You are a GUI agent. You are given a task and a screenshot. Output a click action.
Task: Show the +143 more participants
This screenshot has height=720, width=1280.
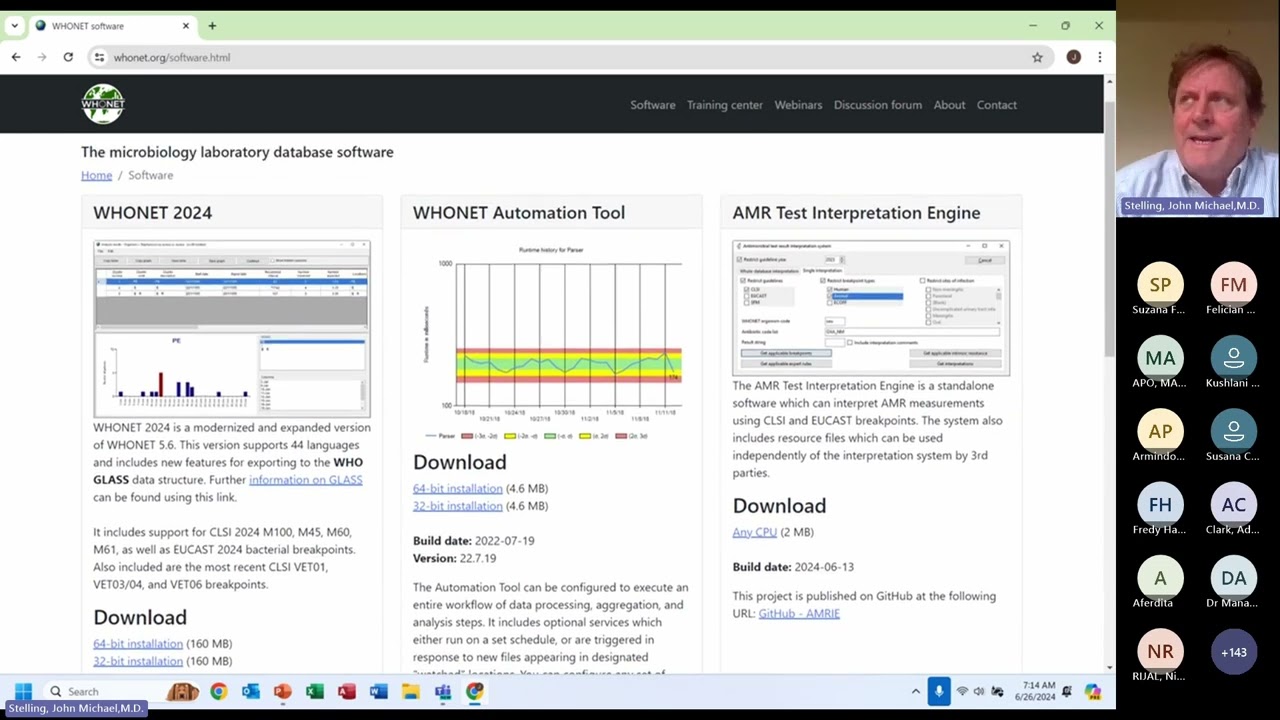[x=1233, y=652]
